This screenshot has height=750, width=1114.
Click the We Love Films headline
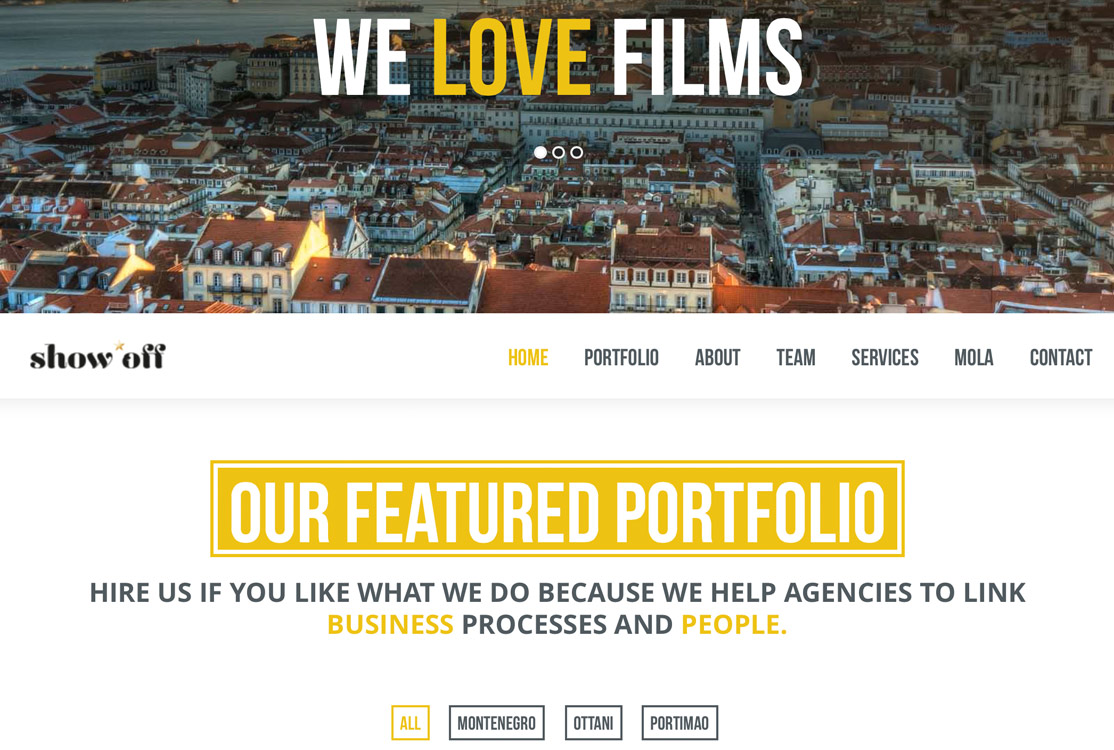pyautogui.click(x=558, y=57)
